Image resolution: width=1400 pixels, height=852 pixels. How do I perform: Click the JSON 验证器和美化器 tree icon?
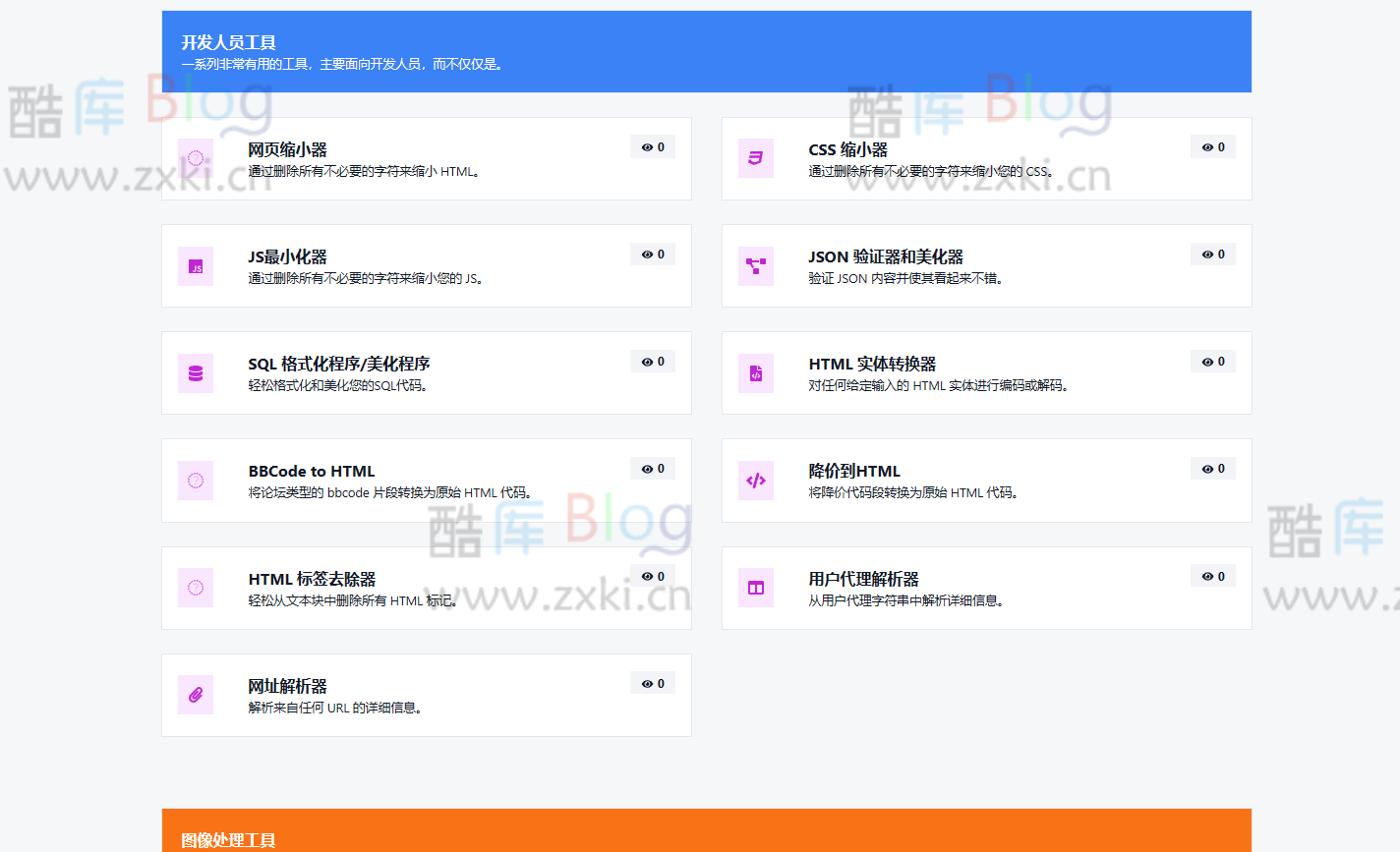(756, 265)
